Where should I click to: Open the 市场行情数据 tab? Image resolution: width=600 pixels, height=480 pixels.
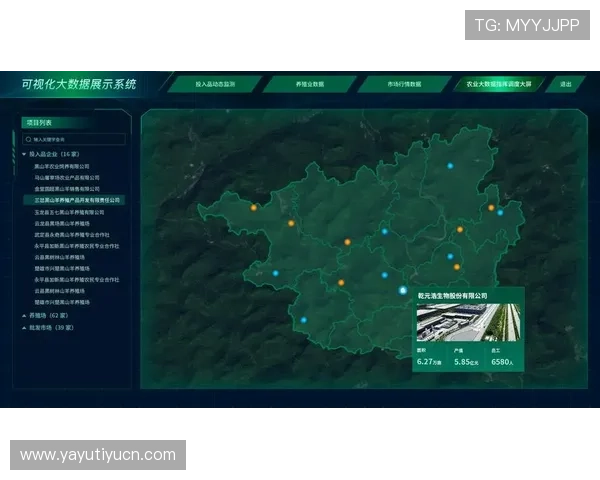tap(404, 84)
